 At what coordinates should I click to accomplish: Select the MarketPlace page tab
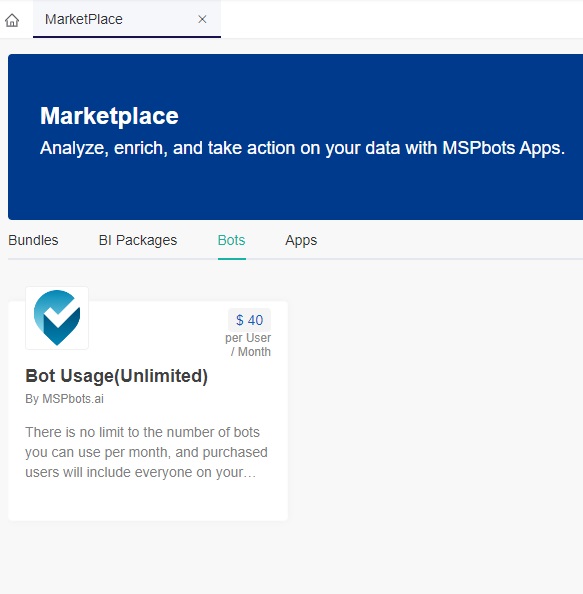[x=127, y=19]
